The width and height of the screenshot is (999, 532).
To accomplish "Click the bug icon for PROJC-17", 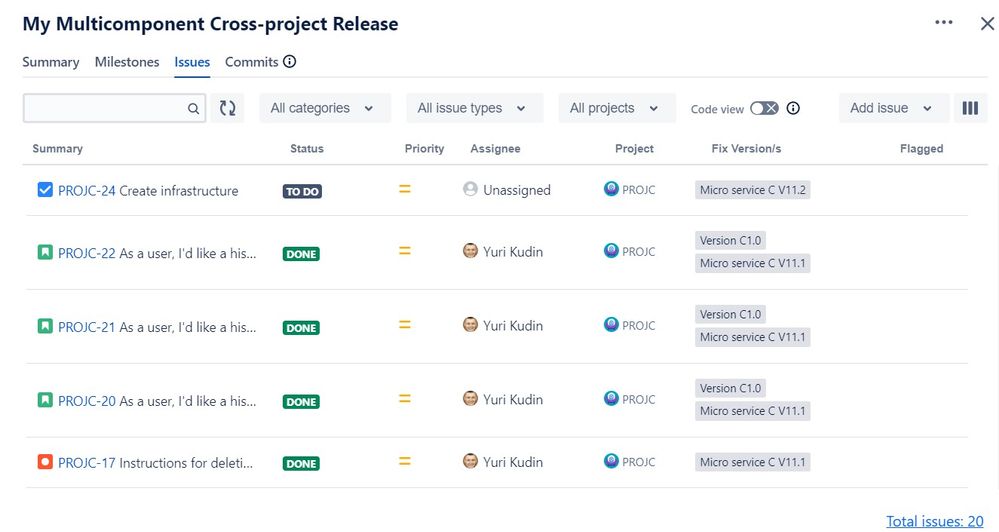I will (x=45, y=462).
